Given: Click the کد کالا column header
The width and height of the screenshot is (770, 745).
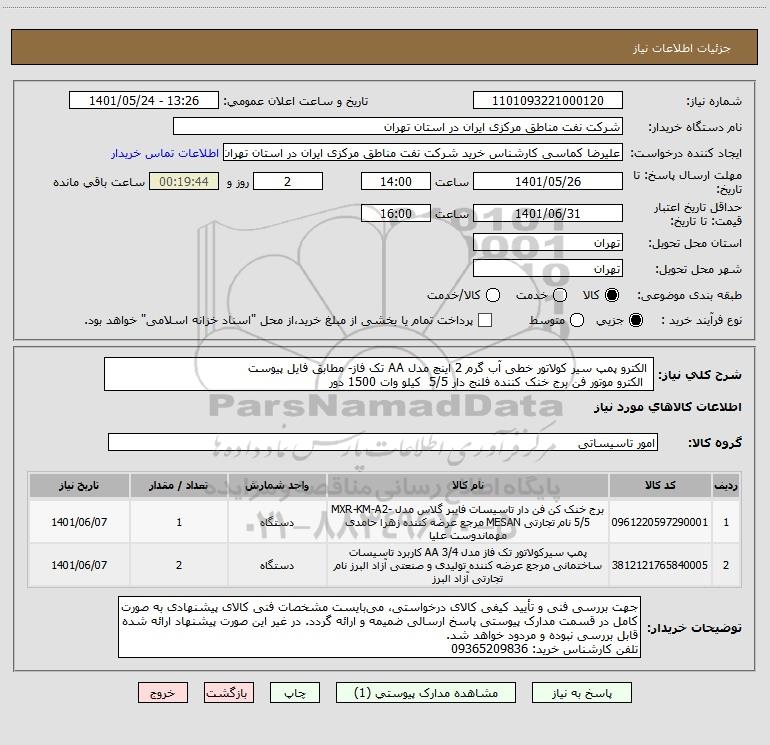Looking at the screenshot, I should click(x=660, y=485).
